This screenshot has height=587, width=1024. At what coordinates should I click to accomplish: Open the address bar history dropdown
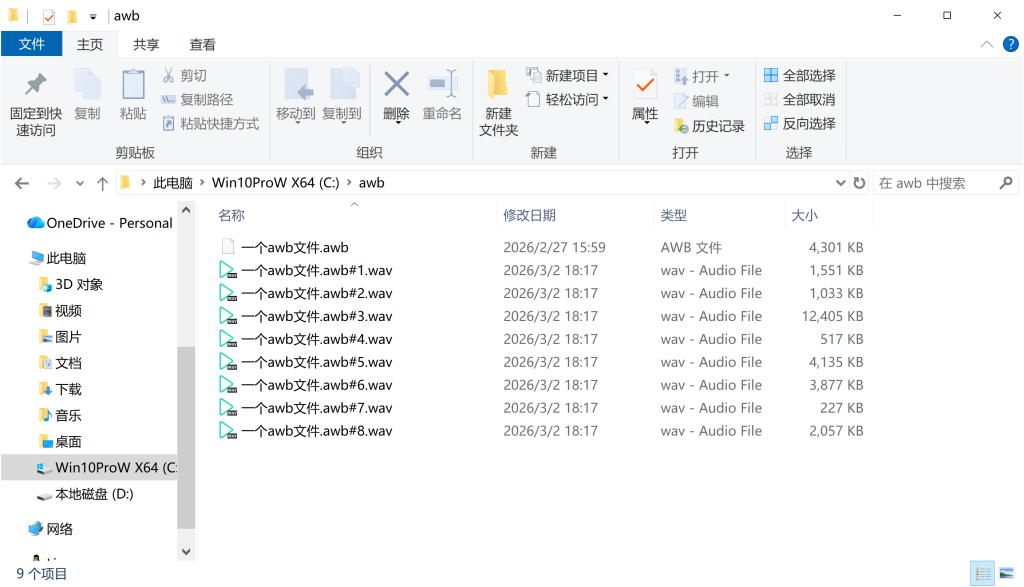pyautogui.click(x=840, y=183)
